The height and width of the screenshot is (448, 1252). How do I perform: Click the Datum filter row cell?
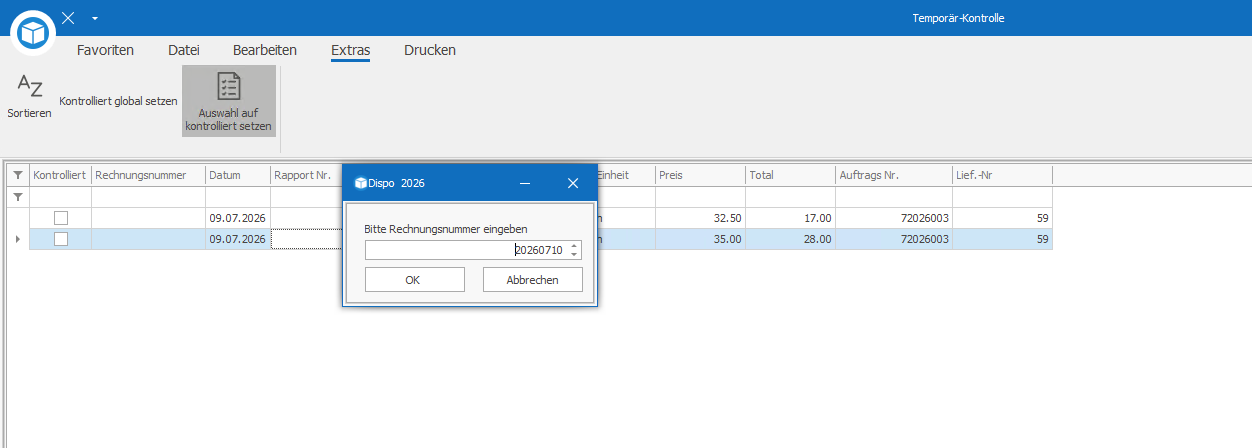[238, 197]
